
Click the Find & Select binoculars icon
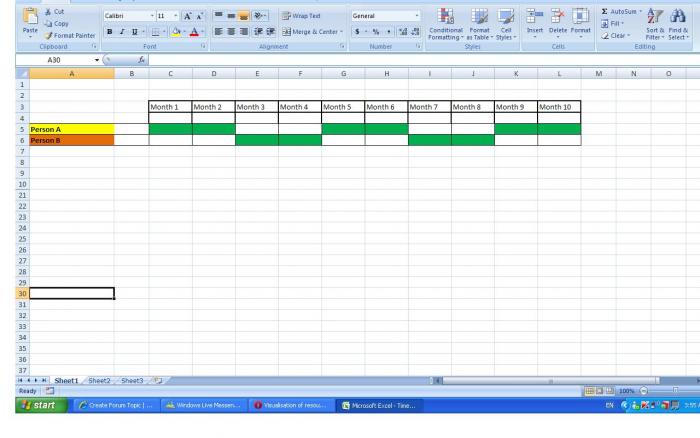678,17
